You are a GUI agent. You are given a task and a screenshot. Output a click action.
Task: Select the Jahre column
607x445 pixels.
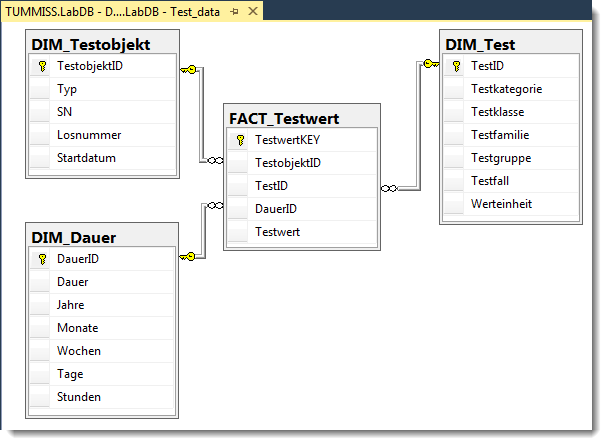102,305
